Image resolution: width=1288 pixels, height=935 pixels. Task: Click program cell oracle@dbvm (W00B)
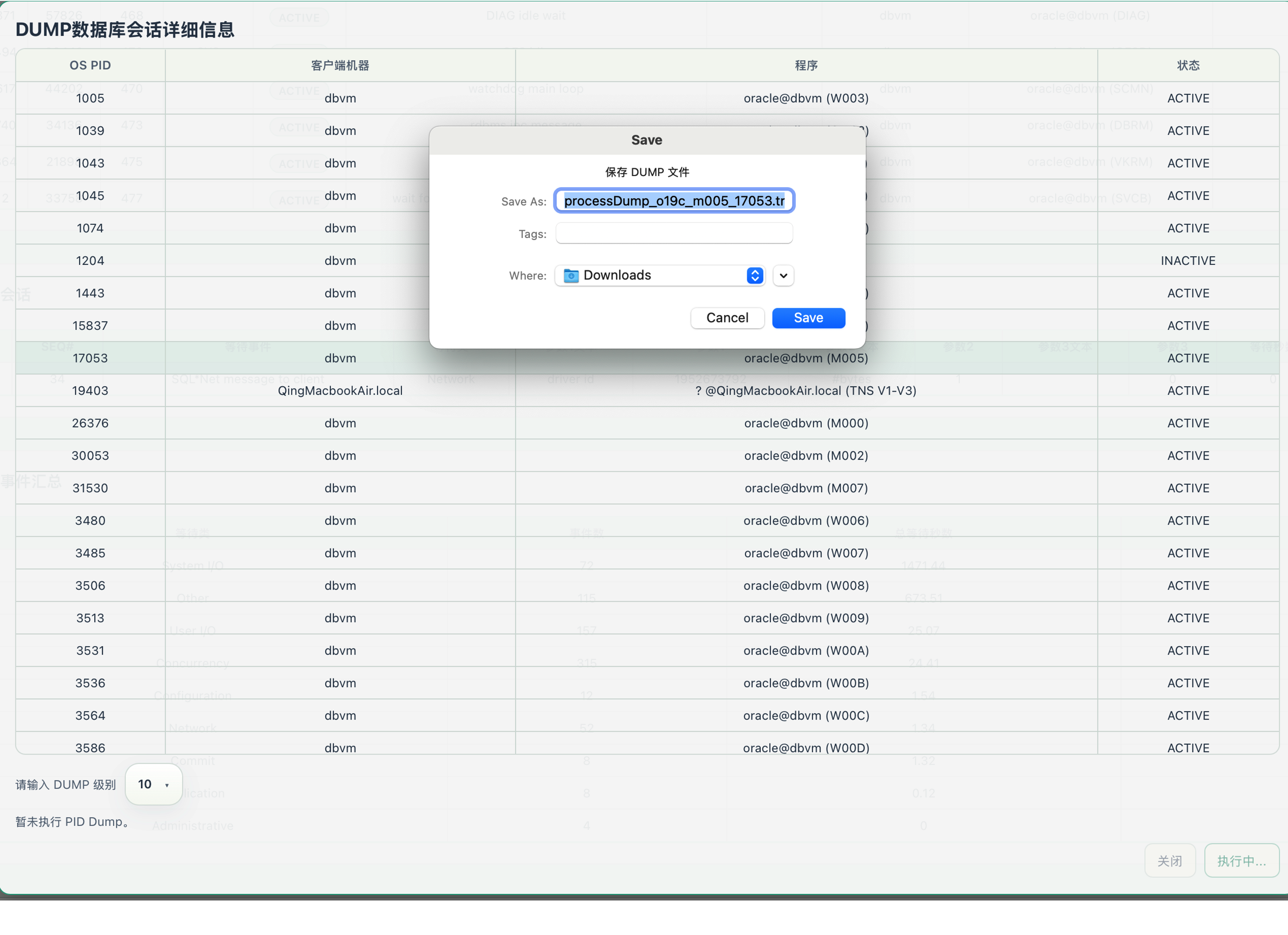[806, 683]
